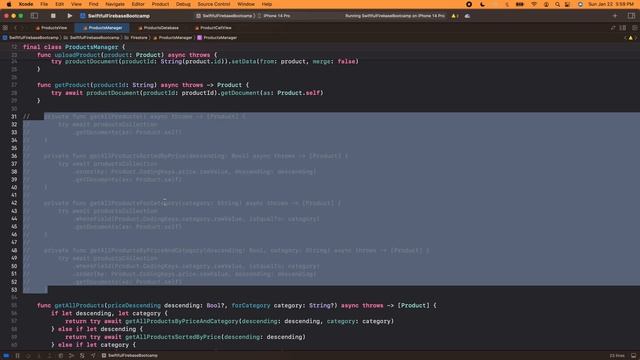Toggle the debug area blue button
Image resolution: width=640 pixels, height=360 pixels.
[x=6, y=356]
